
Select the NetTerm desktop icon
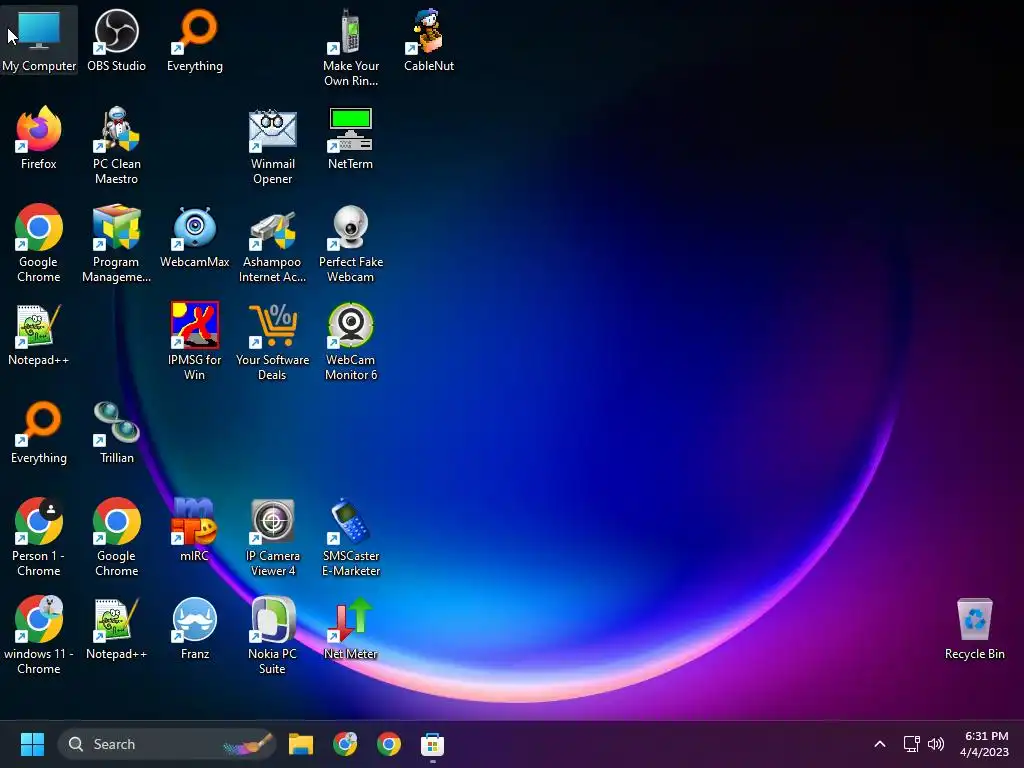point(351,138)
